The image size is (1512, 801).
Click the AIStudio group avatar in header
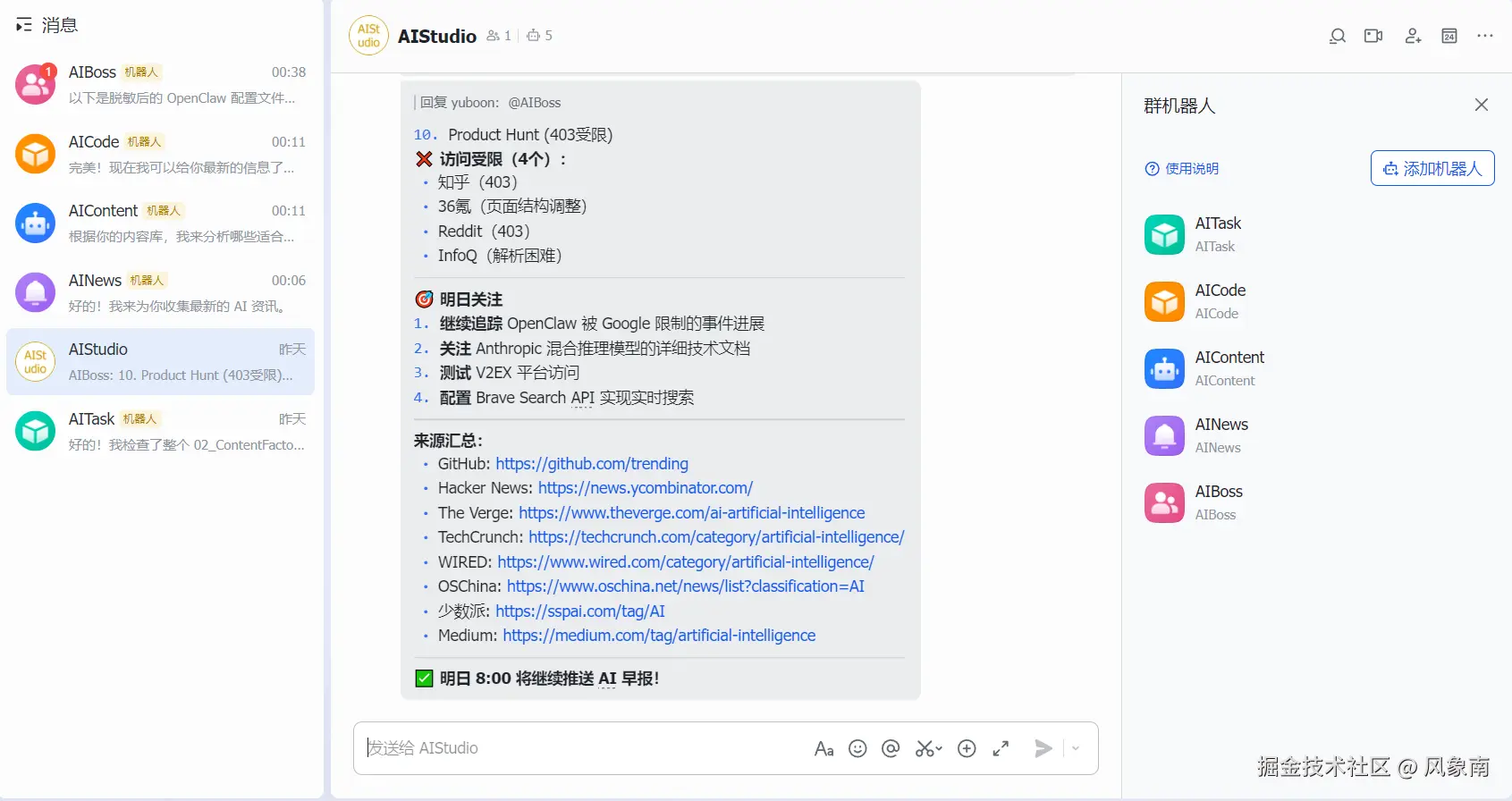point(368,36)
